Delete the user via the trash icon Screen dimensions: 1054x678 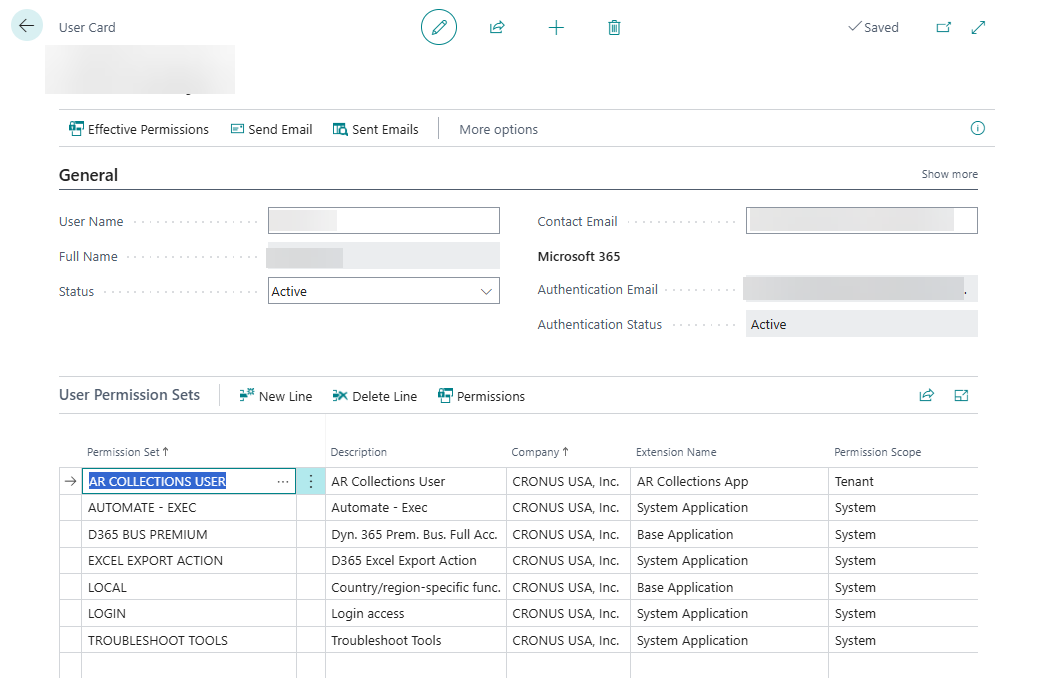pyautogui.click(x=614, y=27)
